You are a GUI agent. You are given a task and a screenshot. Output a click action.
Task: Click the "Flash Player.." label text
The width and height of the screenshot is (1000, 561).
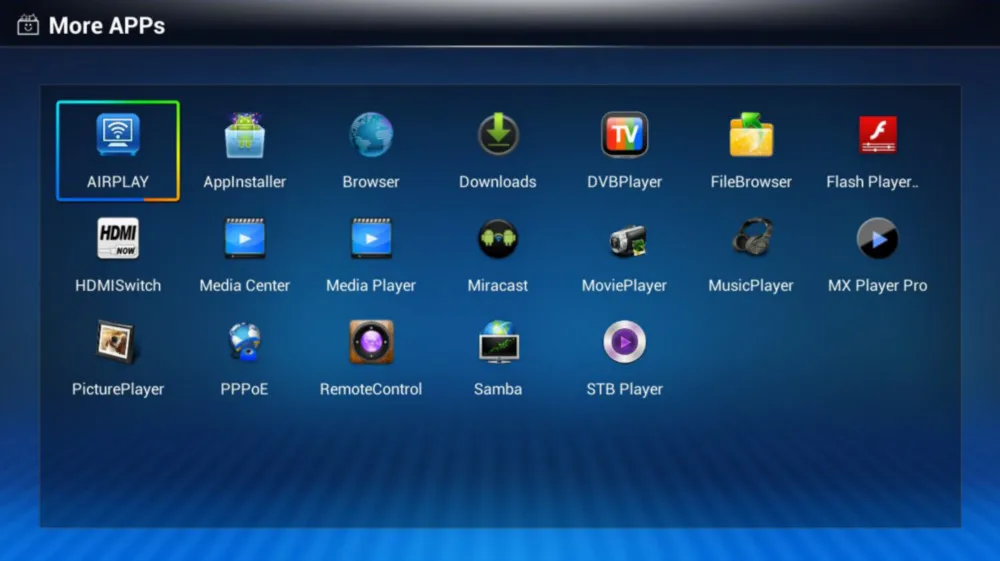click(x=872, y=182)
